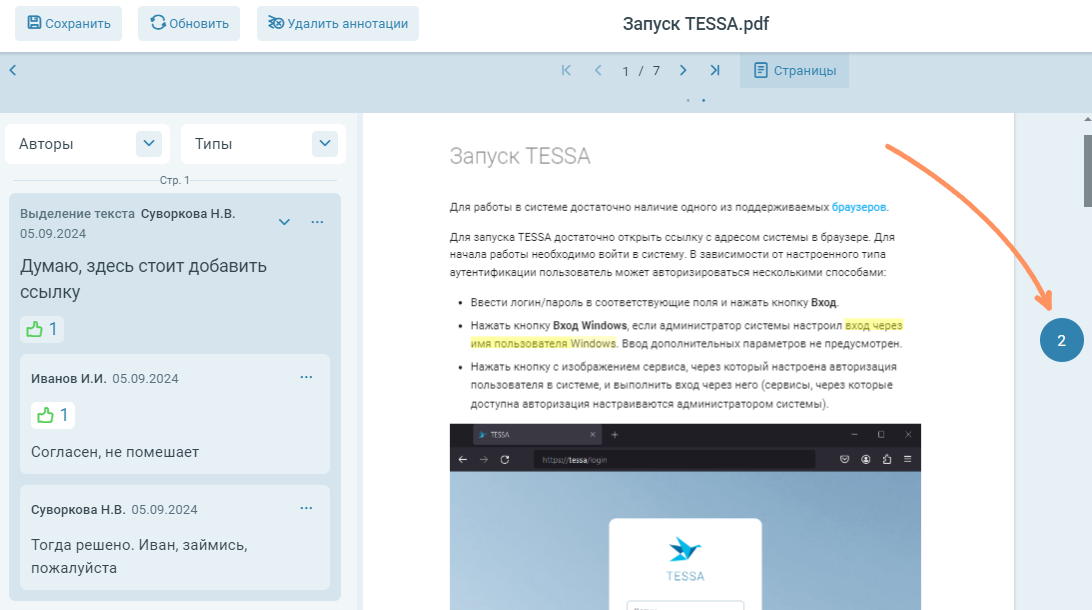The image size is (1092, 610).
Task: Open the Types (Типы) filter dropdown
Action: click(x=325, y=144)
